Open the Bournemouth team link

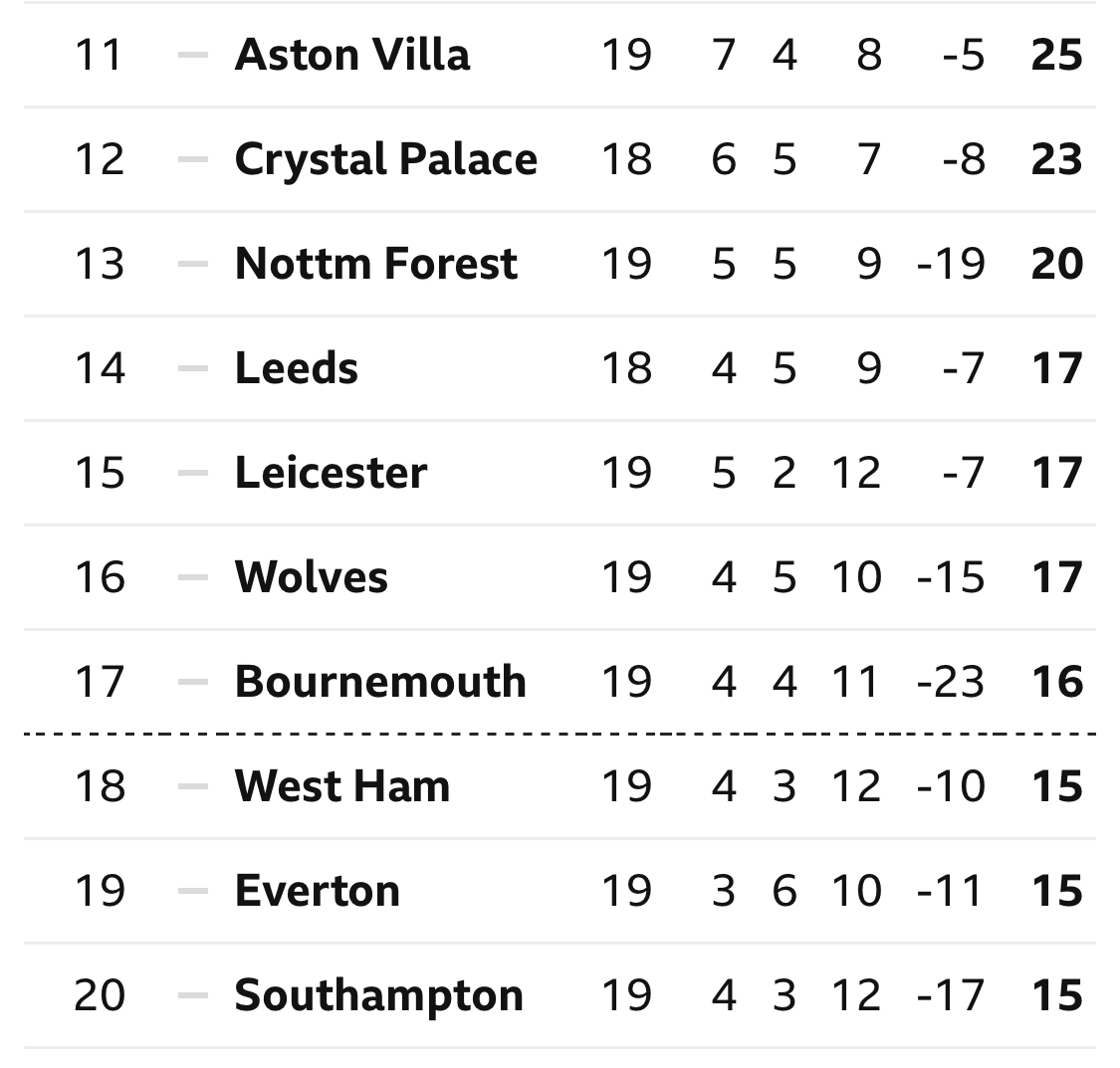pyautogui.click(x=380, y=681)
